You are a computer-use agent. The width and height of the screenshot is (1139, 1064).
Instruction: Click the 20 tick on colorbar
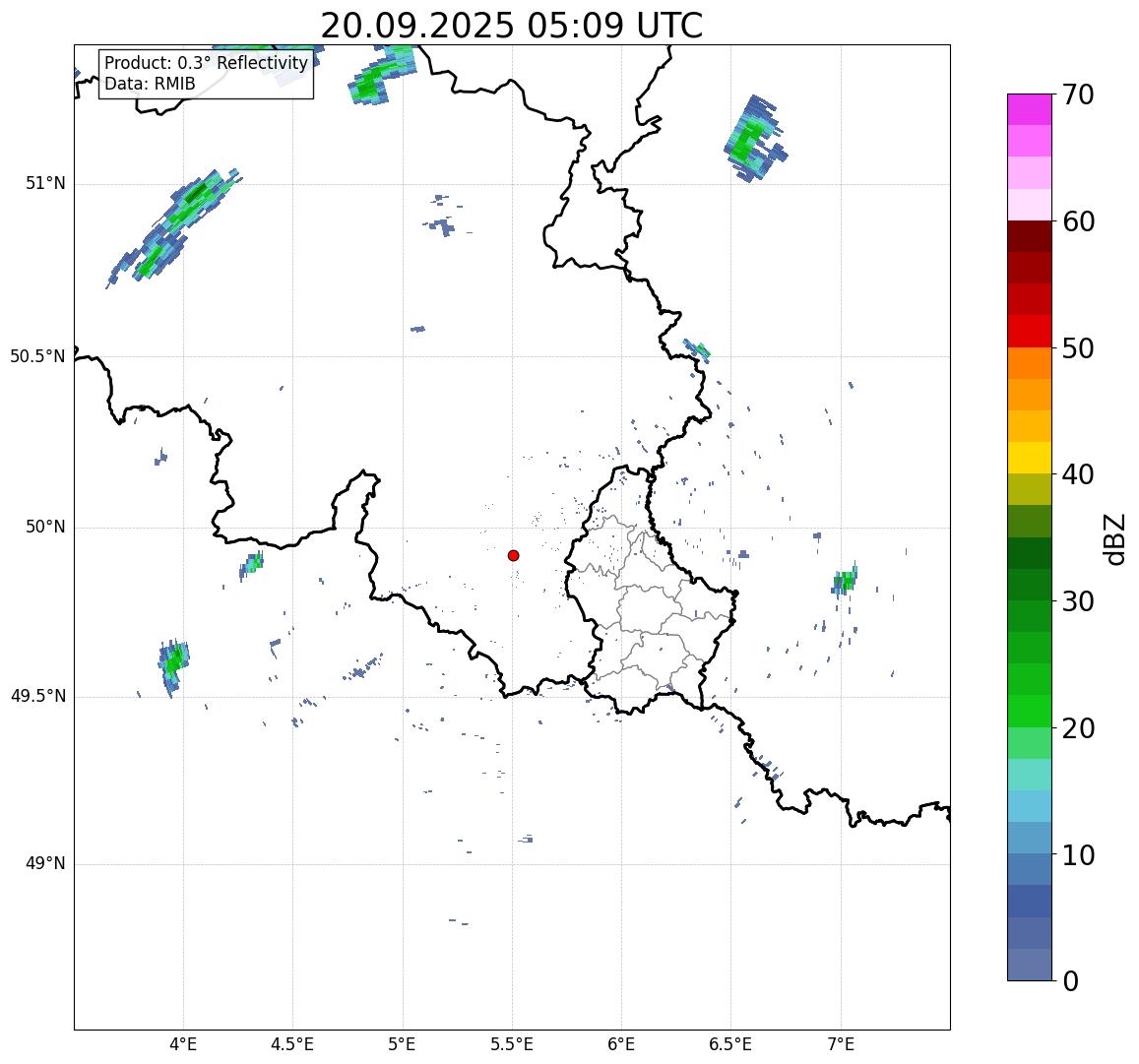tap(1078, 727)
